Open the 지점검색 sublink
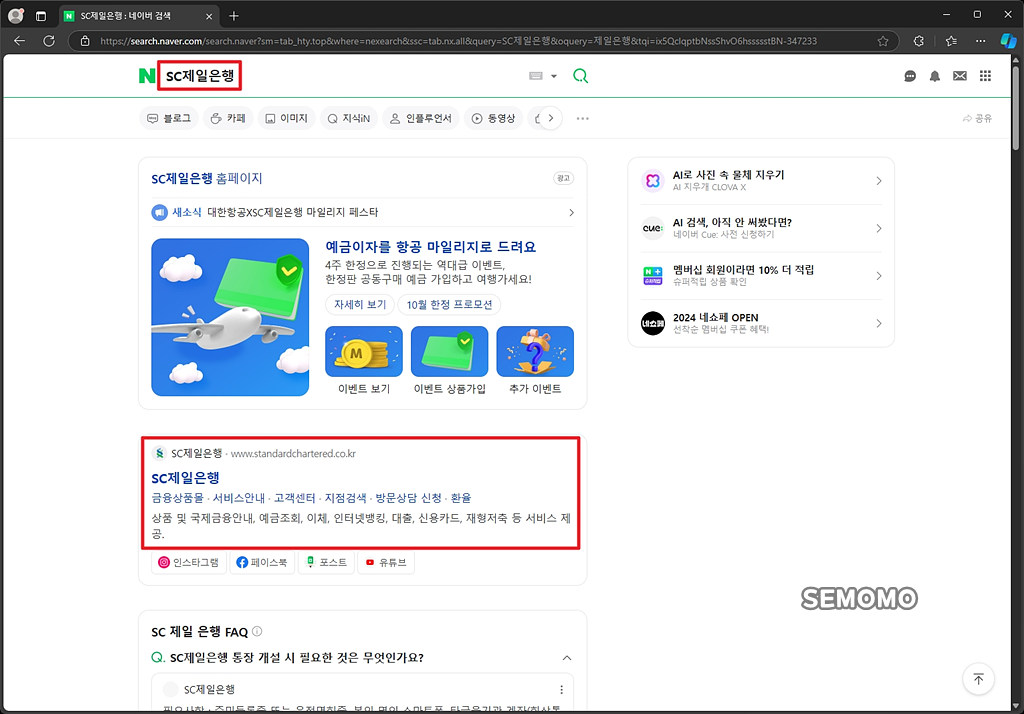1024x714 pixels. [x=345, y=498]
